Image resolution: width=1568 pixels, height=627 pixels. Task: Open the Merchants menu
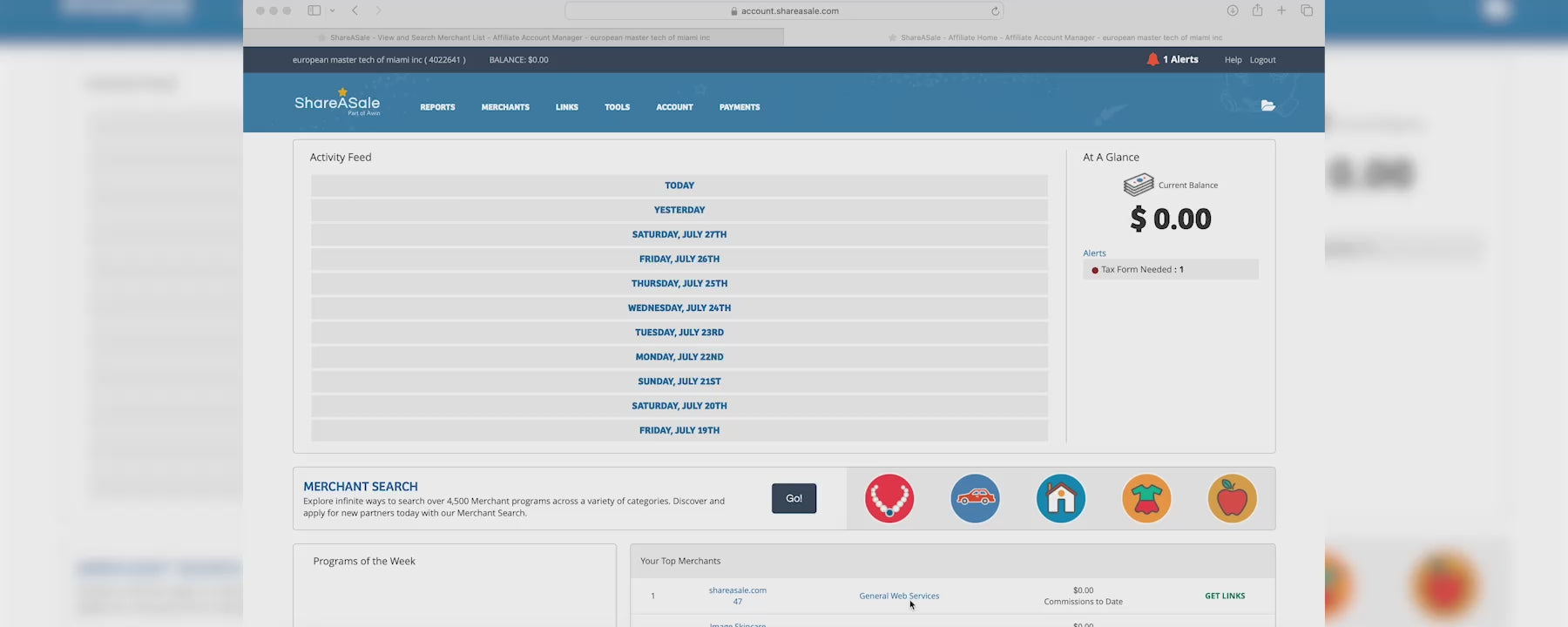pos(505,107)
